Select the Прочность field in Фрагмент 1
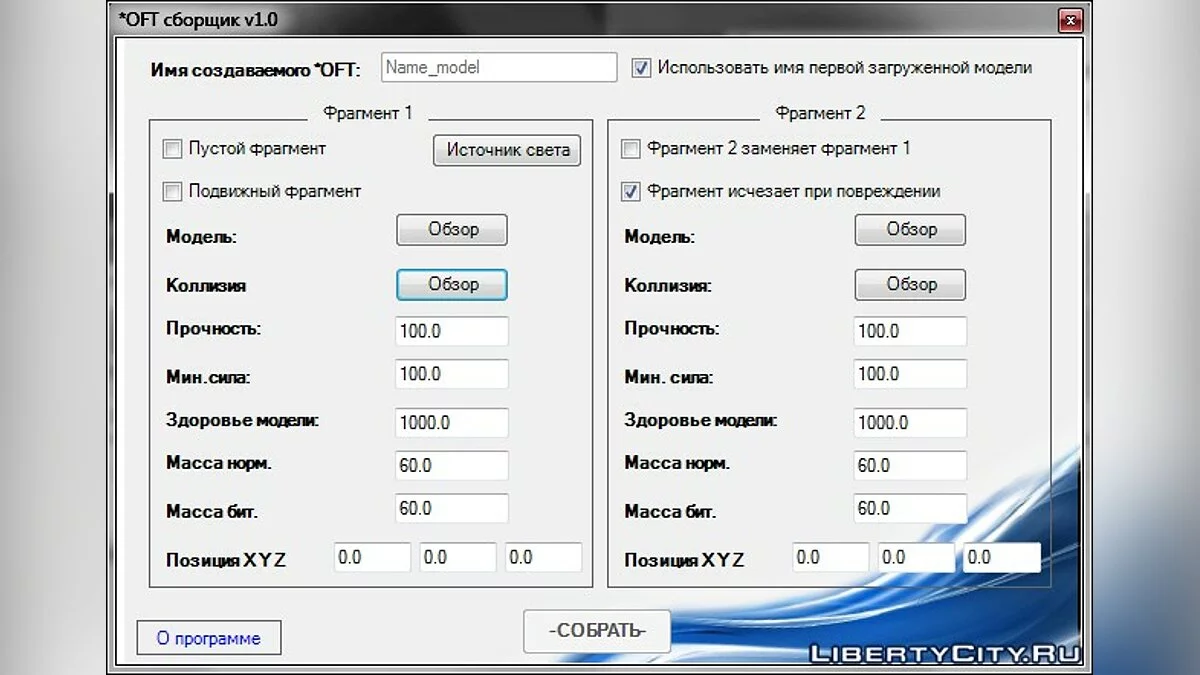1200x675 pixels. [x=451, y=330]
